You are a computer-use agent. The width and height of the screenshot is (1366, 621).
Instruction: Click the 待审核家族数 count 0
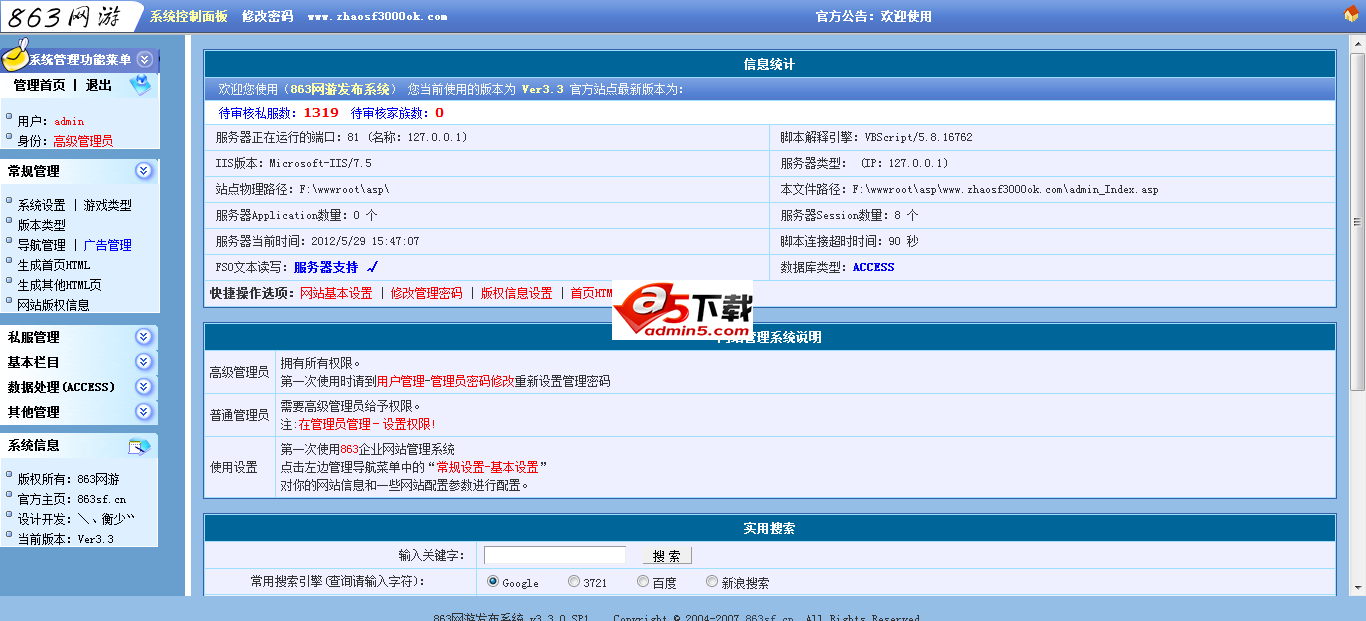(x=440, y=113)
